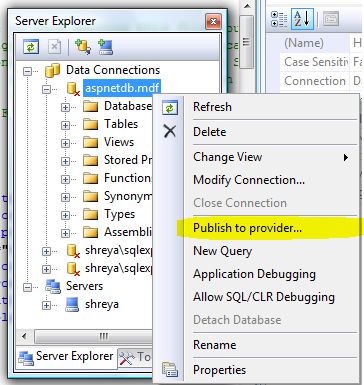Click the Connect to Database toolbar icon
This screenshot has height=385, width=364.
coord(83,47)
